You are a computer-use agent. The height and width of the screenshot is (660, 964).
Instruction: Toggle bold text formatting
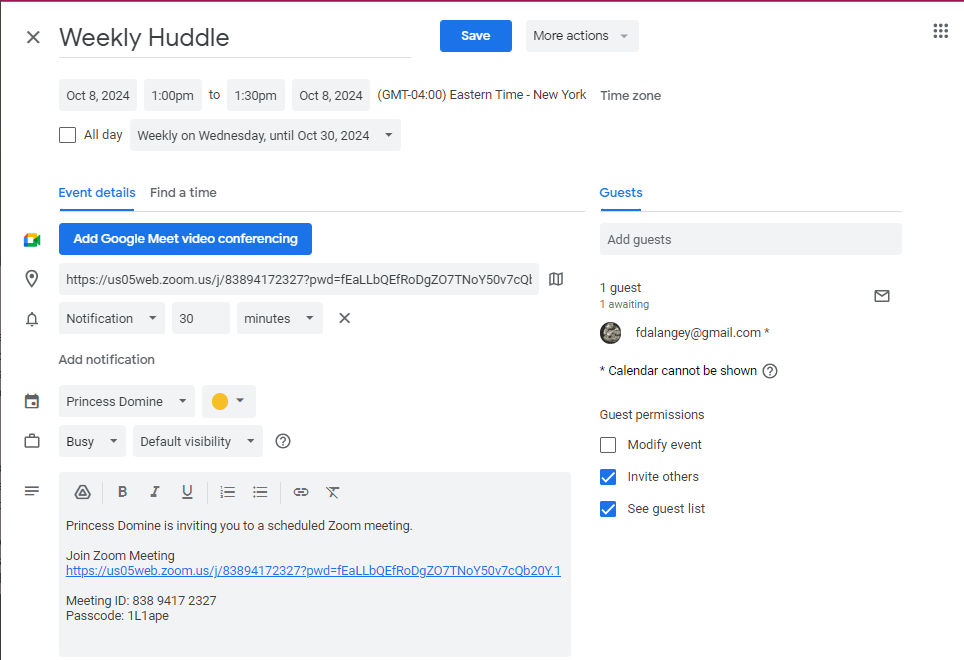pyautogui.click(x=122, y=492)
